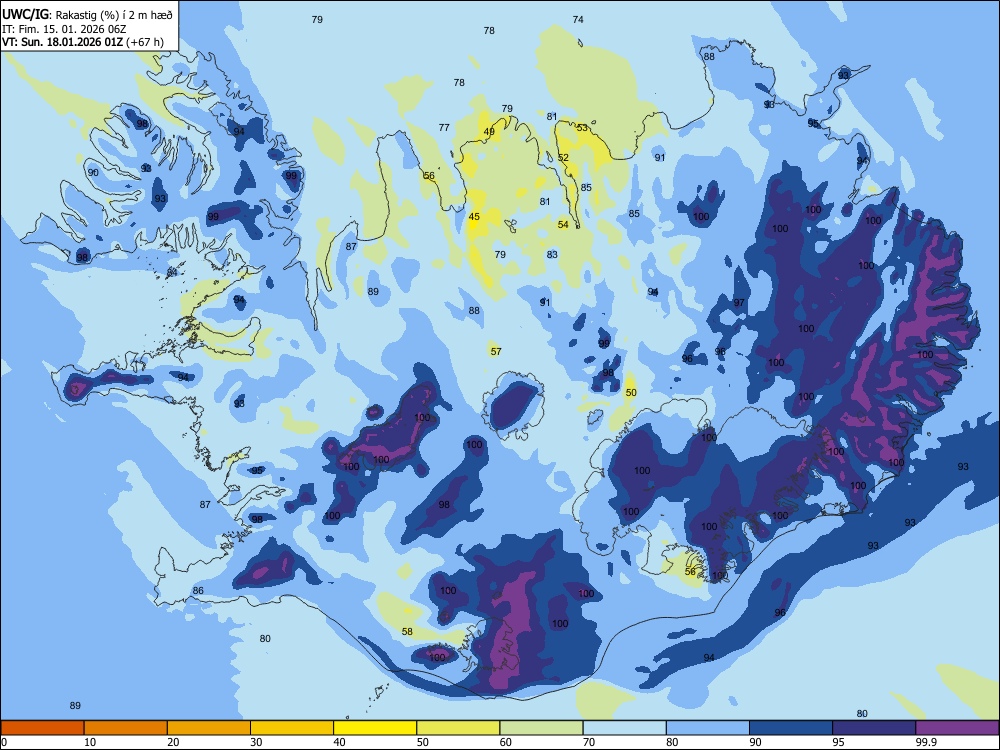Click the title text 'UWC/IG: Rakastig (%) í 2 m hæð'
The image size is (1000, 750).
tap(87, 14)
